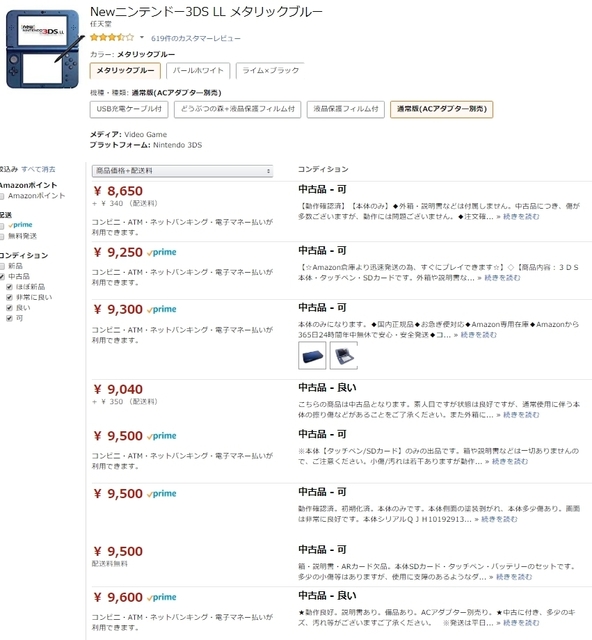Uncheck the 良い condition checkbox

coord(9,308)
